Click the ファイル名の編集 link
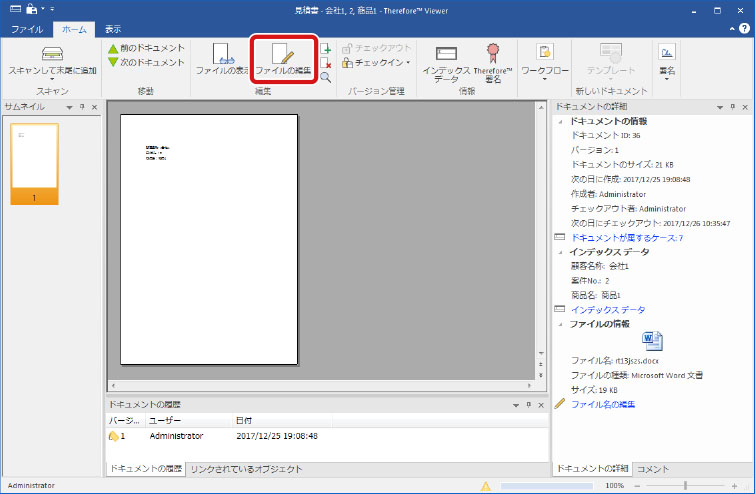This screenshot has height=494, width=755. pyautogui.click(x=602, y=404)
